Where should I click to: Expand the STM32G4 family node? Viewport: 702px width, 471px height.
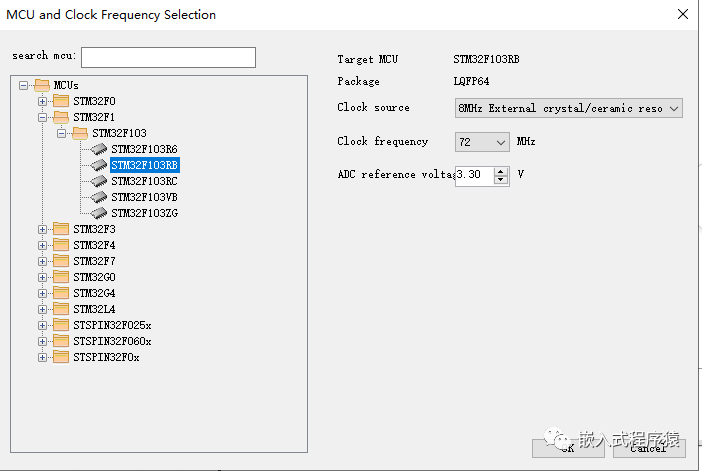tap(43, 294)
